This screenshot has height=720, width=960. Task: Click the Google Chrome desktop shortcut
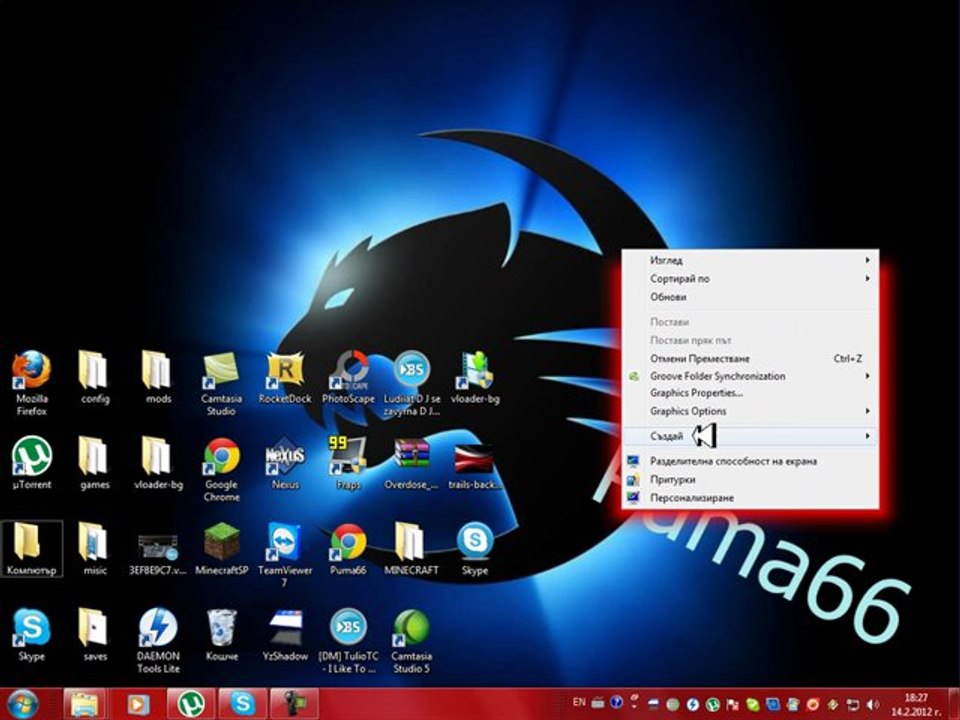tap(221, 468)
